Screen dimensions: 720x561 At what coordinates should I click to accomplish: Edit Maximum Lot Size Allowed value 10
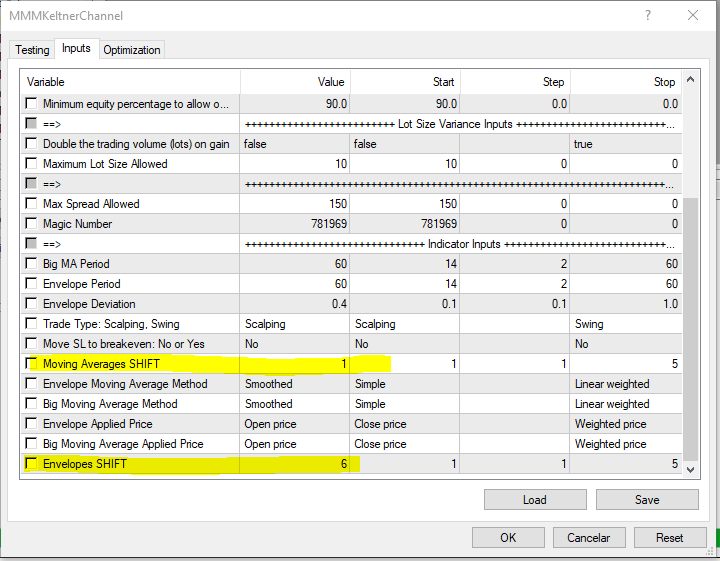294,164
